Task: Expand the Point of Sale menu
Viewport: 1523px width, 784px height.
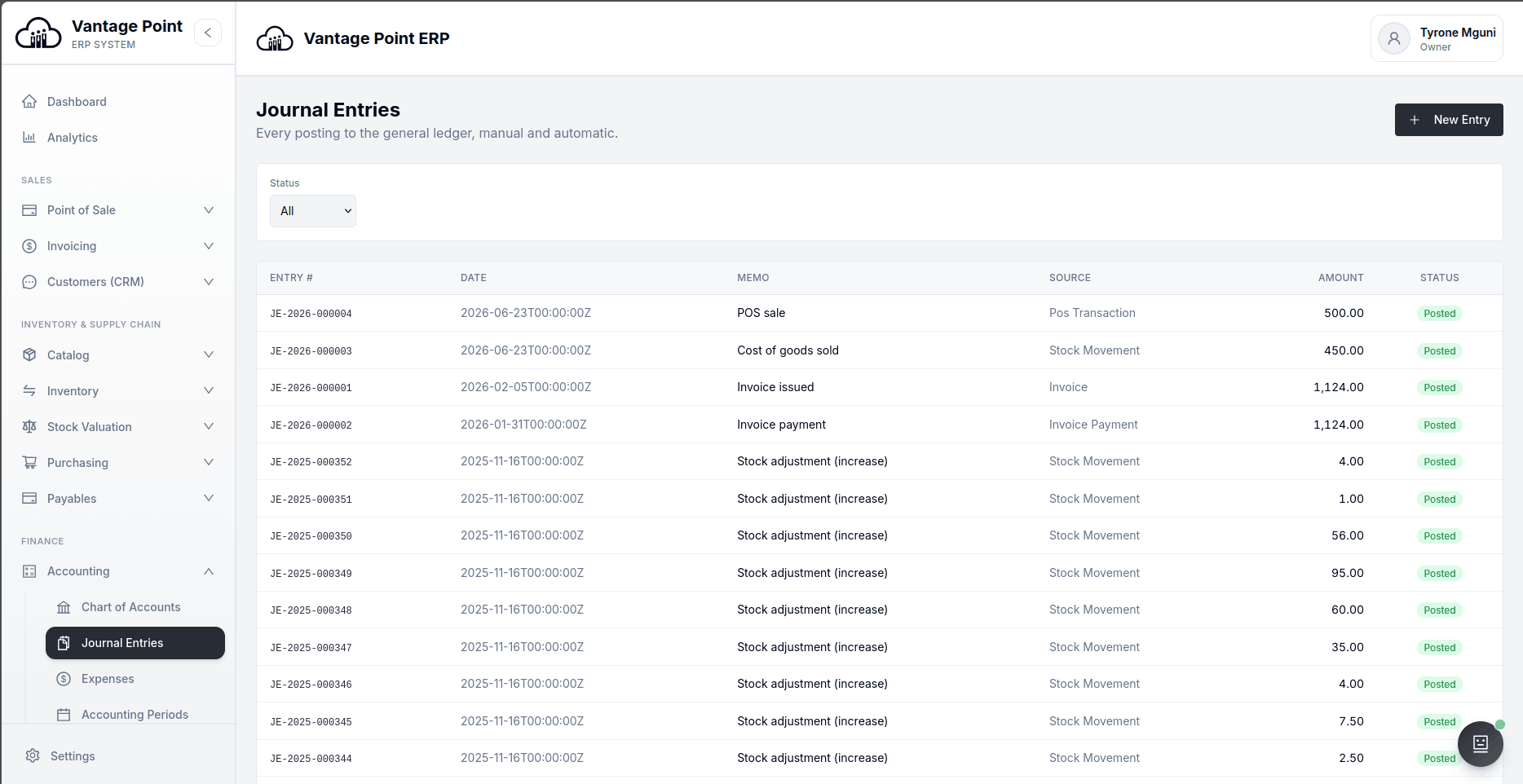Action: click(x=119, y=210)
